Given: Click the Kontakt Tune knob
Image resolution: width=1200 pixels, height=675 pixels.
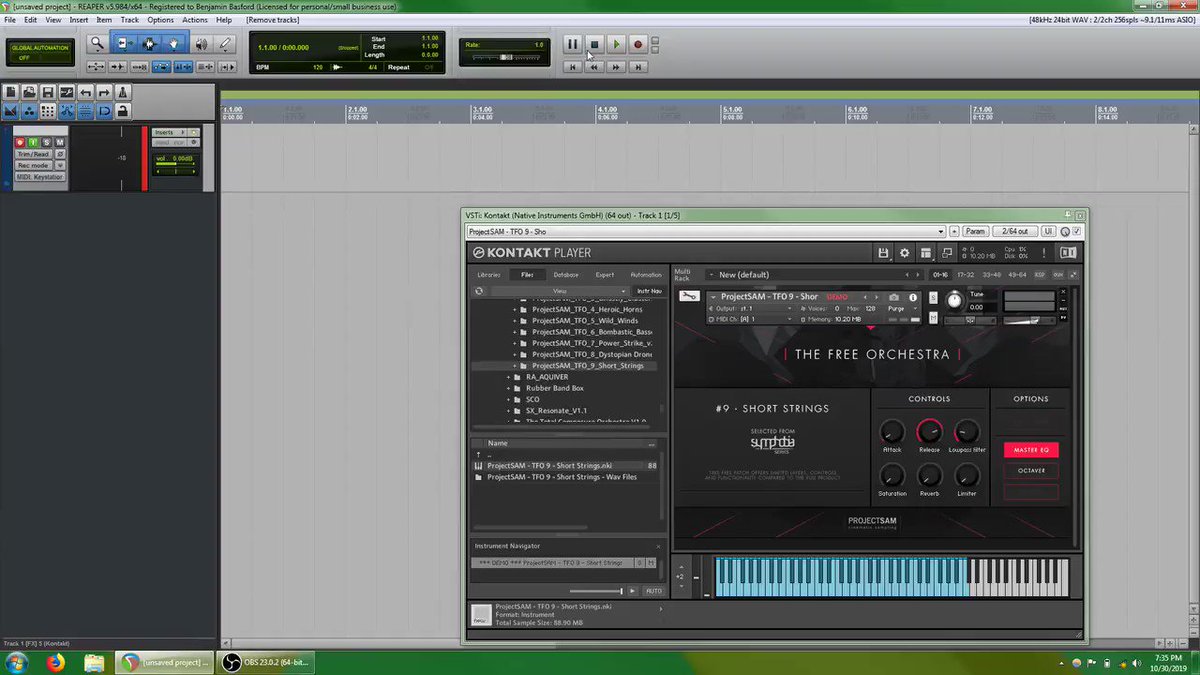Looking at the screenshot, I should (954, 300).
